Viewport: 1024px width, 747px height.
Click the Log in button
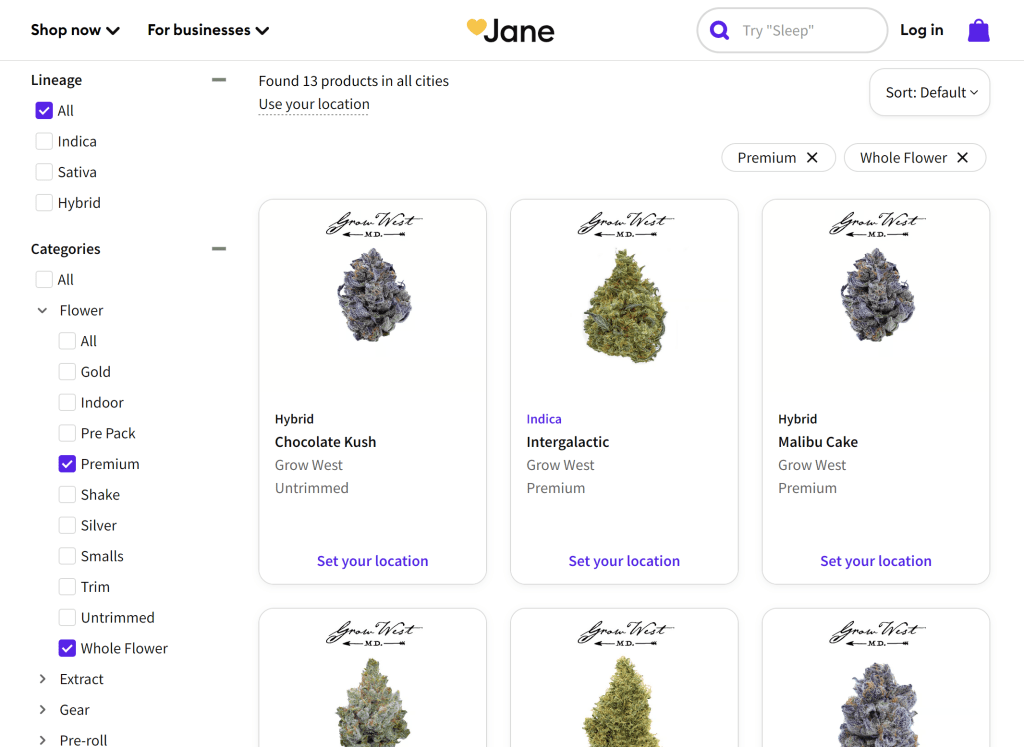(x=921, y=30)
